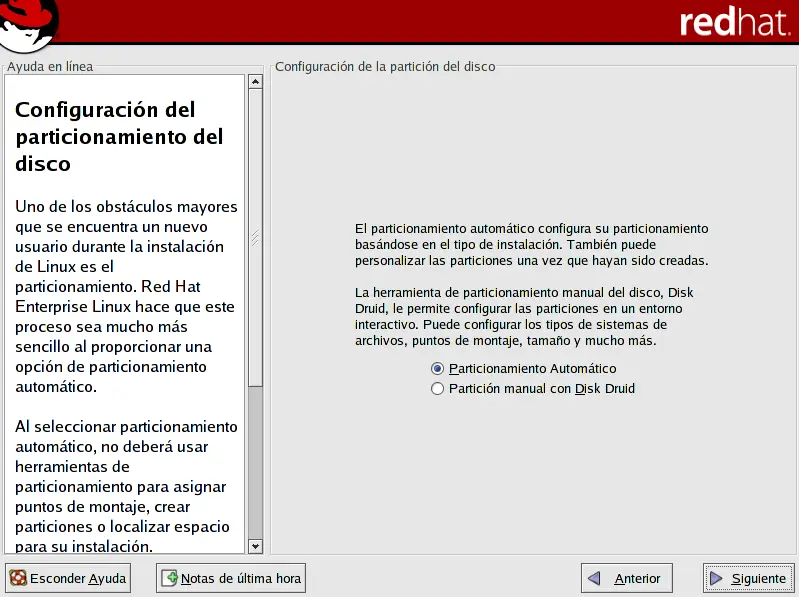Click the divider handle between help and main panels

click(x=267, y=310)
